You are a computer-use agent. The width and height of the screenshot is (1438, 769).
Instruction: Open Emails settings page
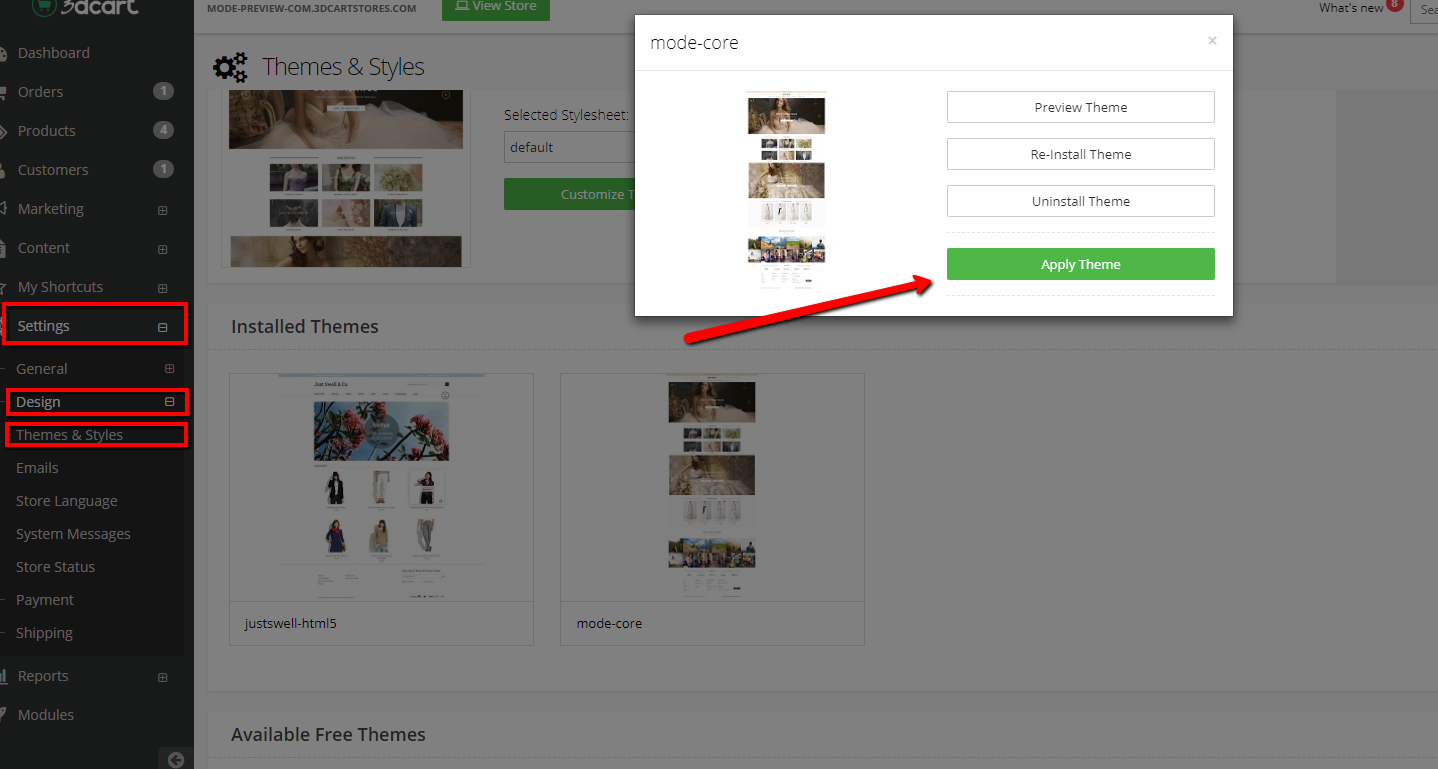pyautogui.click(x=37, y=468)
